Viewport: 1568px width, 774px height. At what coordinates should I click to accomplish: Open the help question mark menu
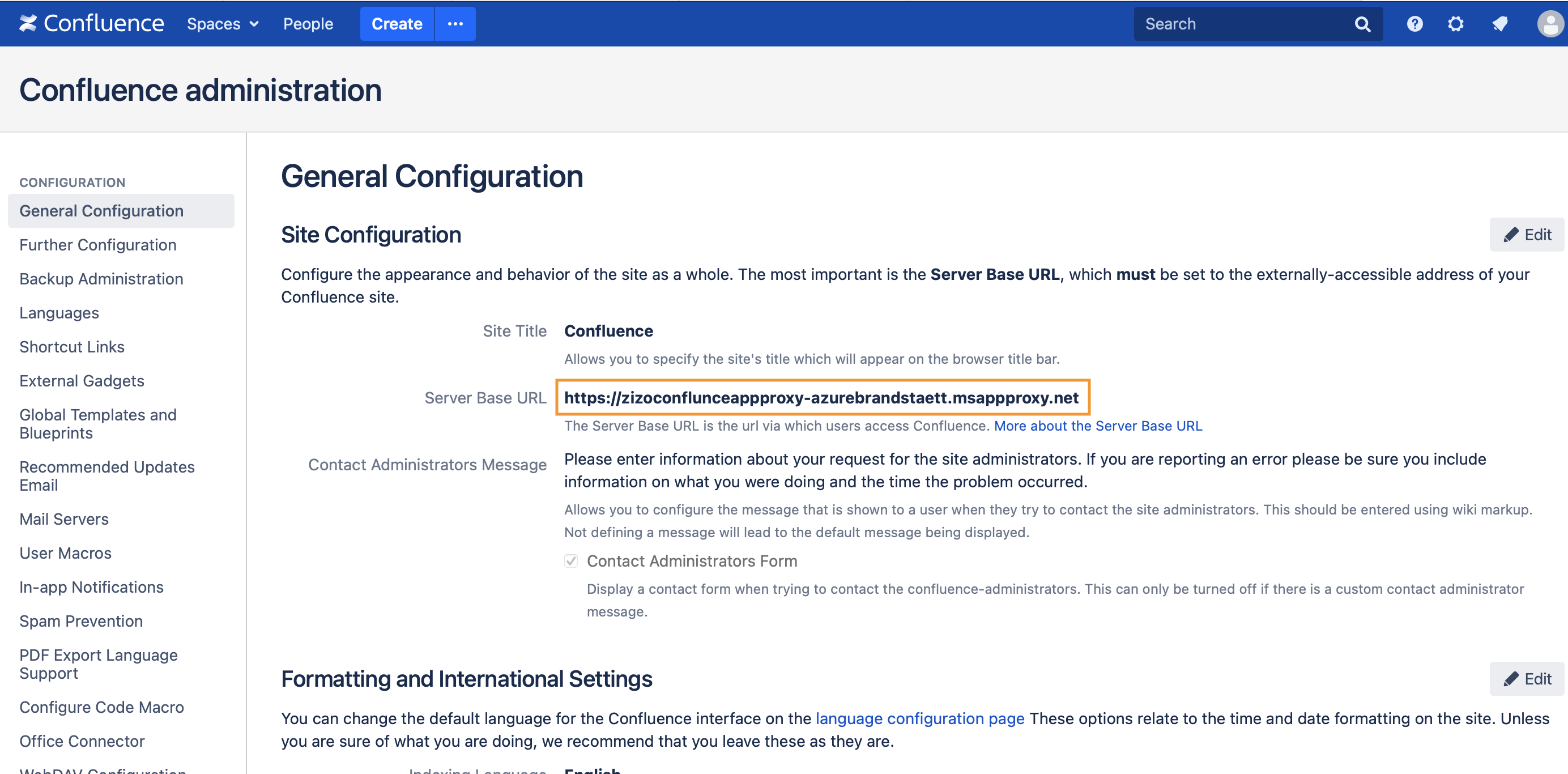pyautogui.click(x=1414, y=24)
